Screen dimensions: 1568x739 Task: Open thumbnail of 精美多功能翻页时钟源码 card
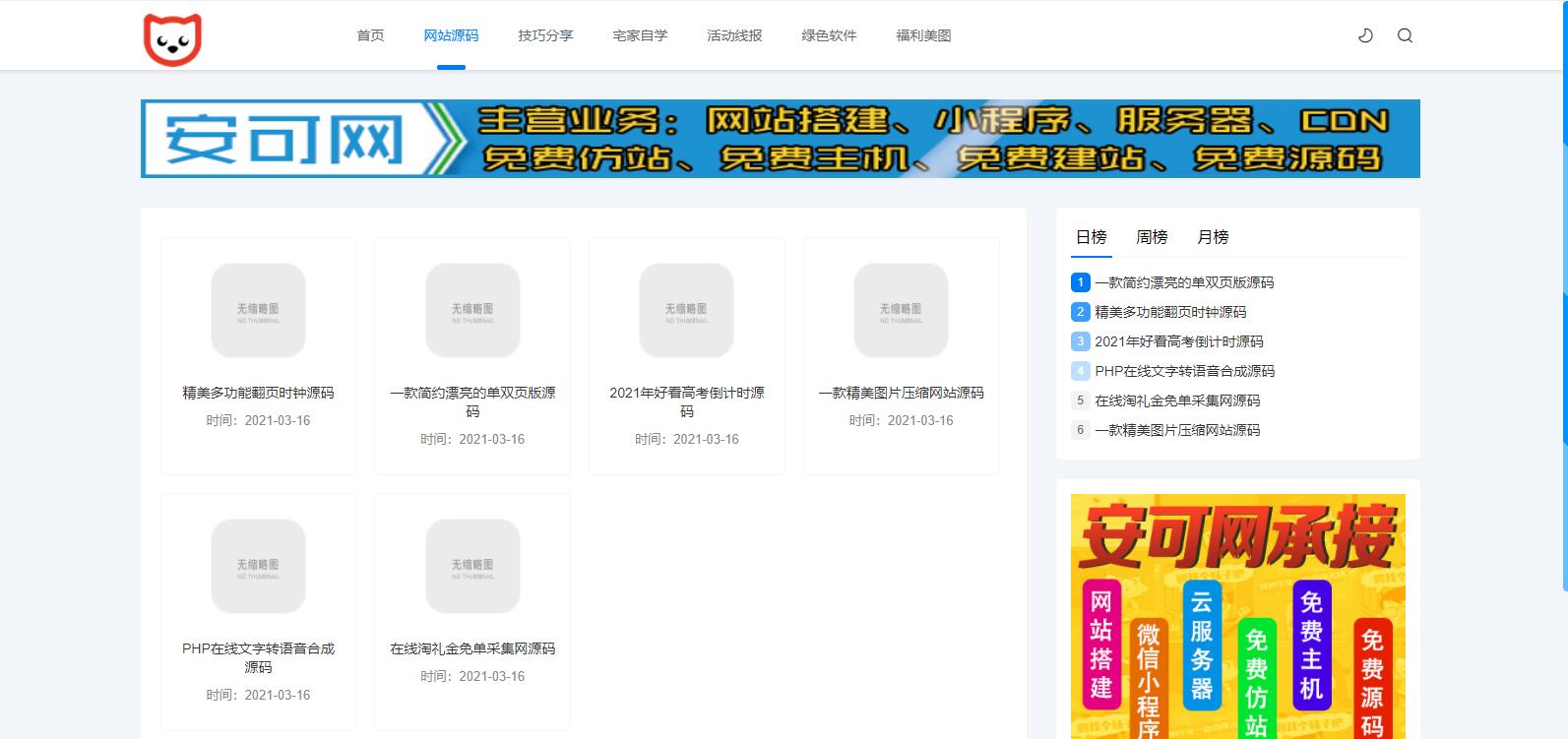[x=258, y=310]
